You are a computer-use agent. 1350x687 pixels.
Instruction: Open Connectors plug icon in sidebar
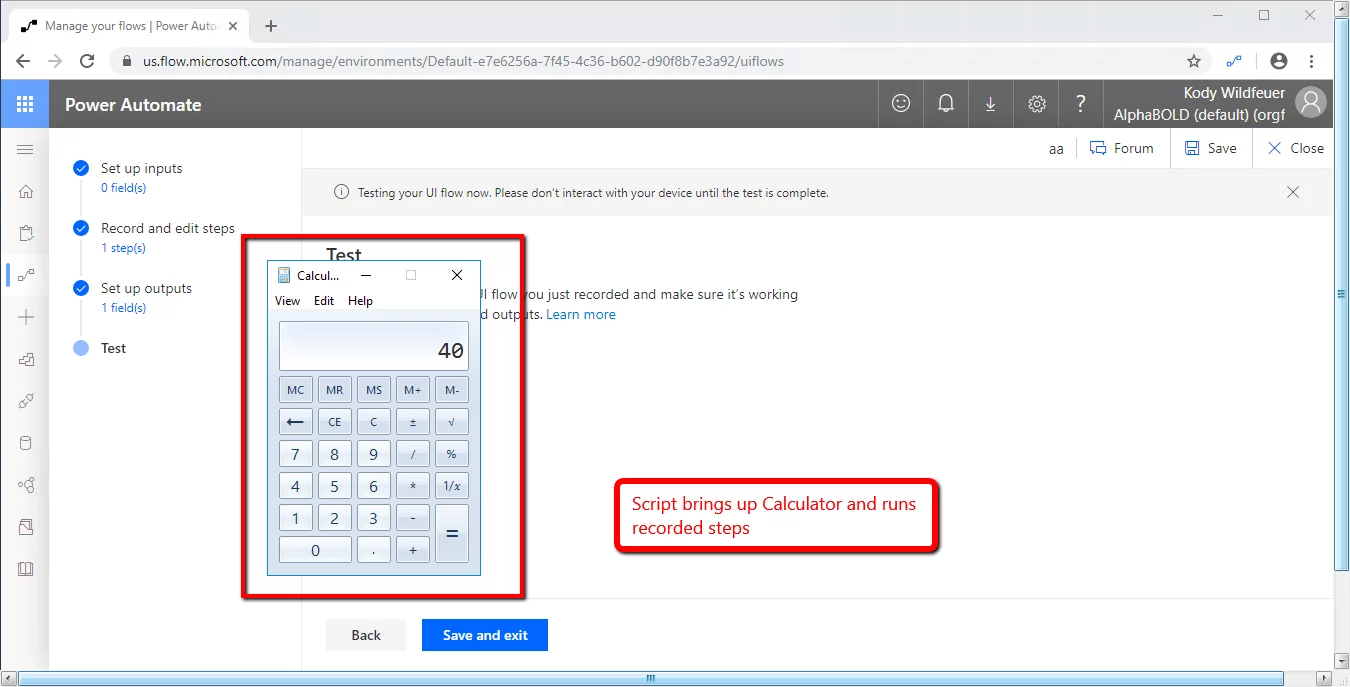[x=26, y=401]
